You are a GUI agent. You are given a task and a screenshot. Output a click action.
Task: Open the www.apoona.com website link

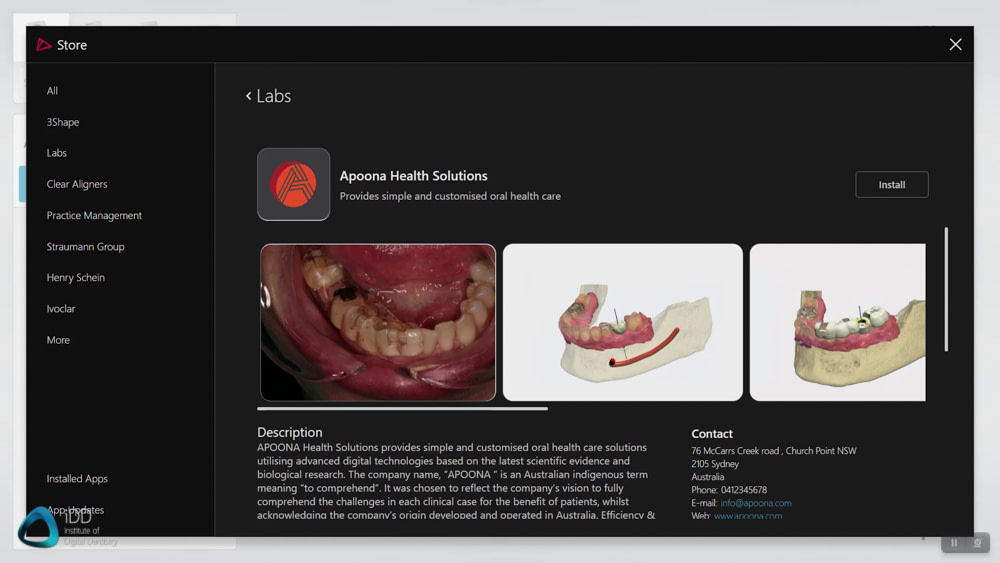tap(747, 516)
